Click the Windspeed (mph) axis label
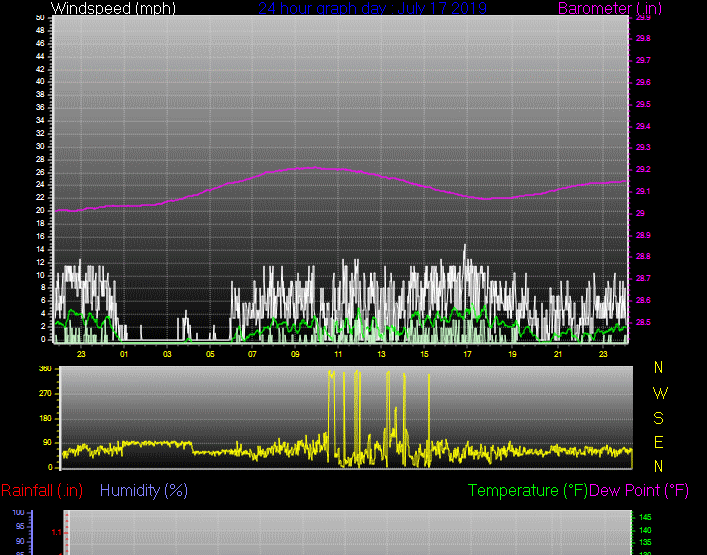707x555 pixels. (x=99, y=9)
